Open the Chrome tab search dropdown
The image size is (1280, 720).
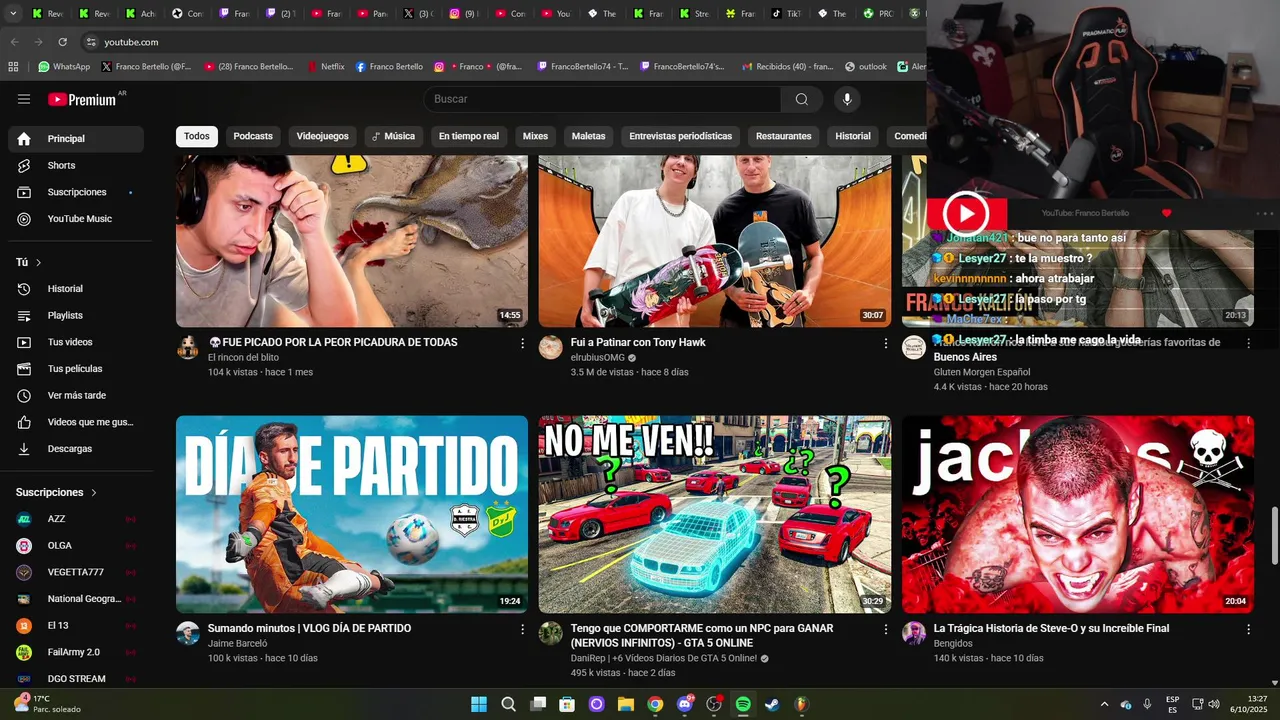13,14
